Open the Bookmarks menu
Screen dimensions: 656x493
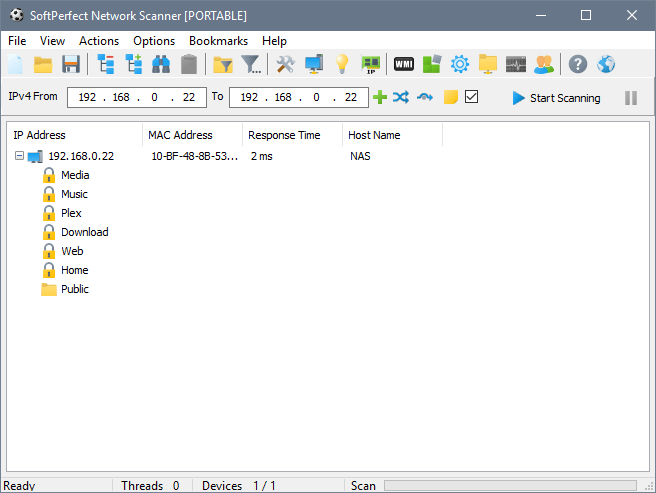point(218,41)
